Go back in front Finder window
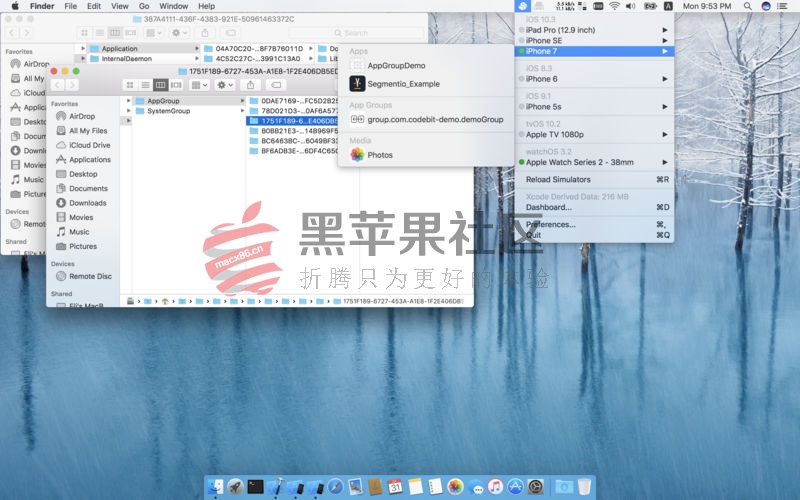 [57, 85]
